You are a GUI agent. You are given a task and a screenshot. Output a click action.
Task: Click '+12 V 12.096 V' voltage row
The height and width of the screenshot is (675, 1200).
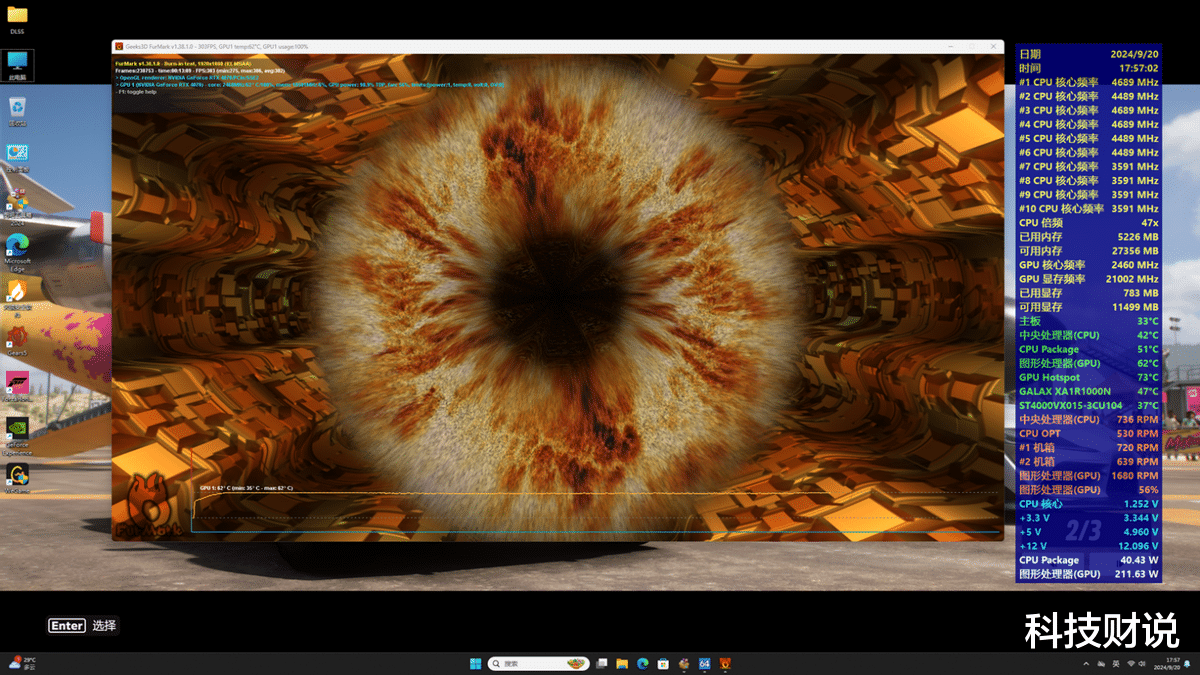point(1089,546)
